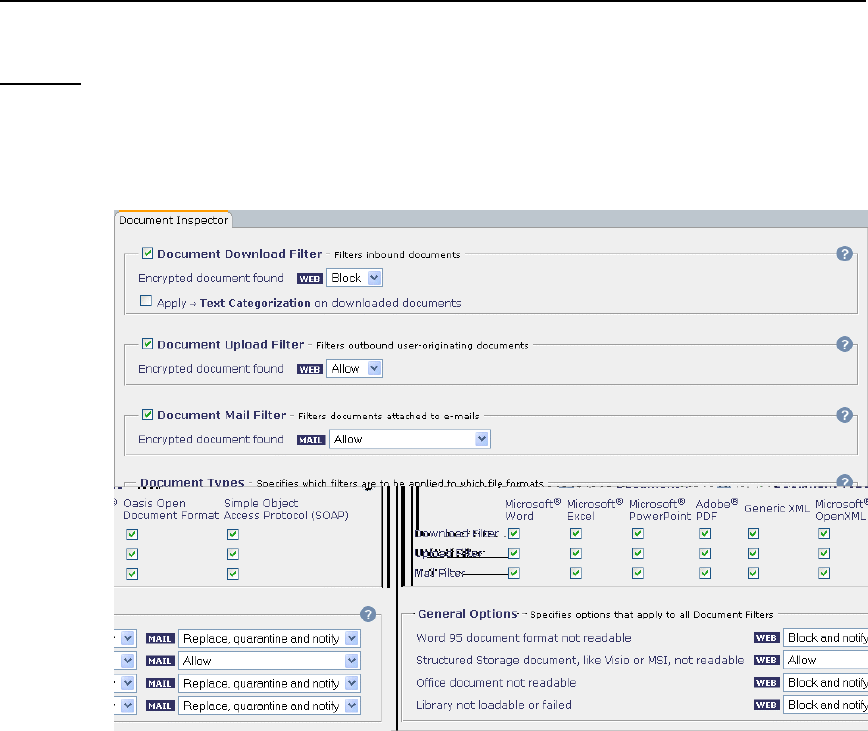Toggle Download Filter checkbox for Microsoft Word
The image size is (868, 731).
pos(514,534)
